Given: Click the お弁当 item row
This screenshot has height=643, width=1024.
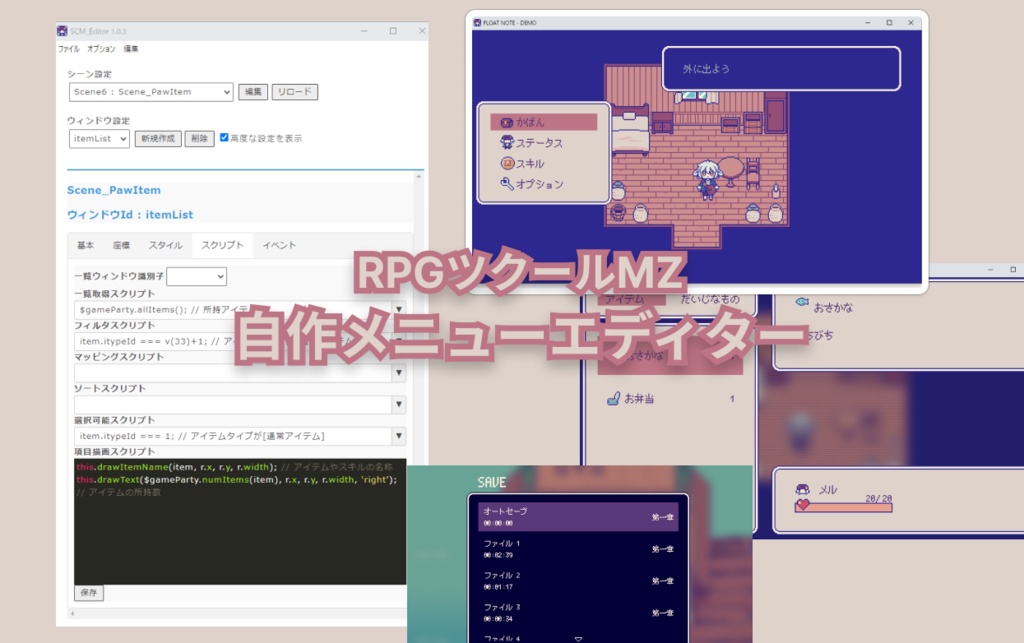Looking at the screenshot, I should pos(670,398).
